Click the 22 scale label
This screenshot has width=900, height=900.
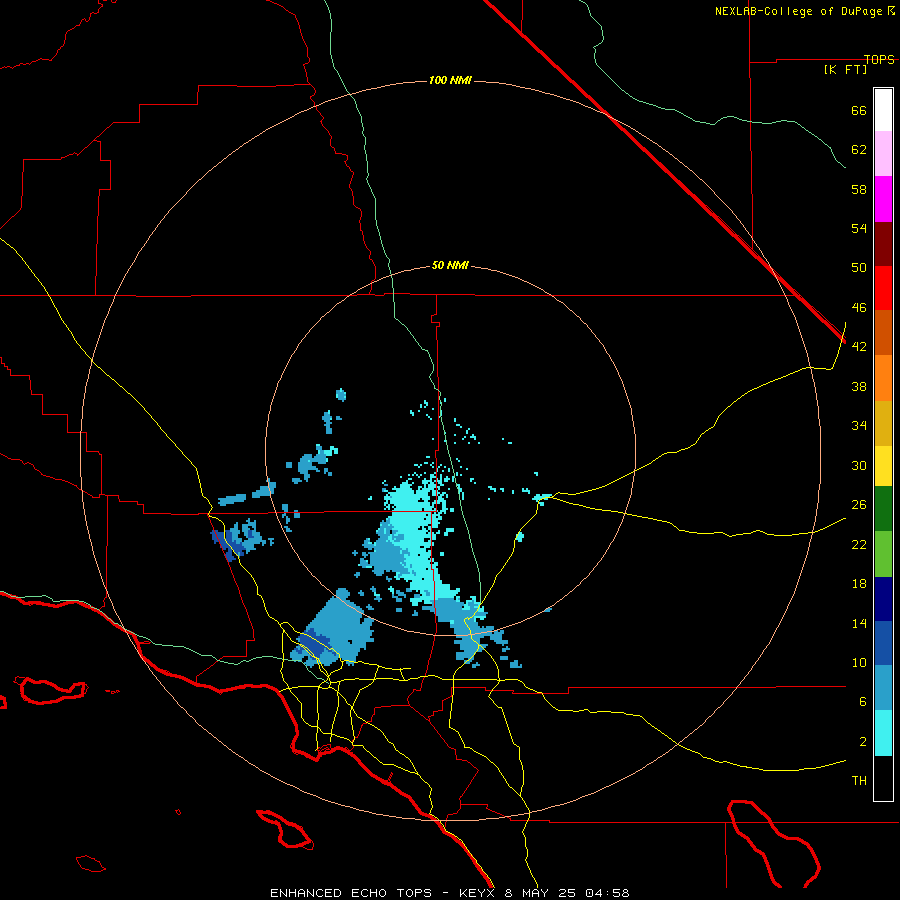click(x=859, y=544)
